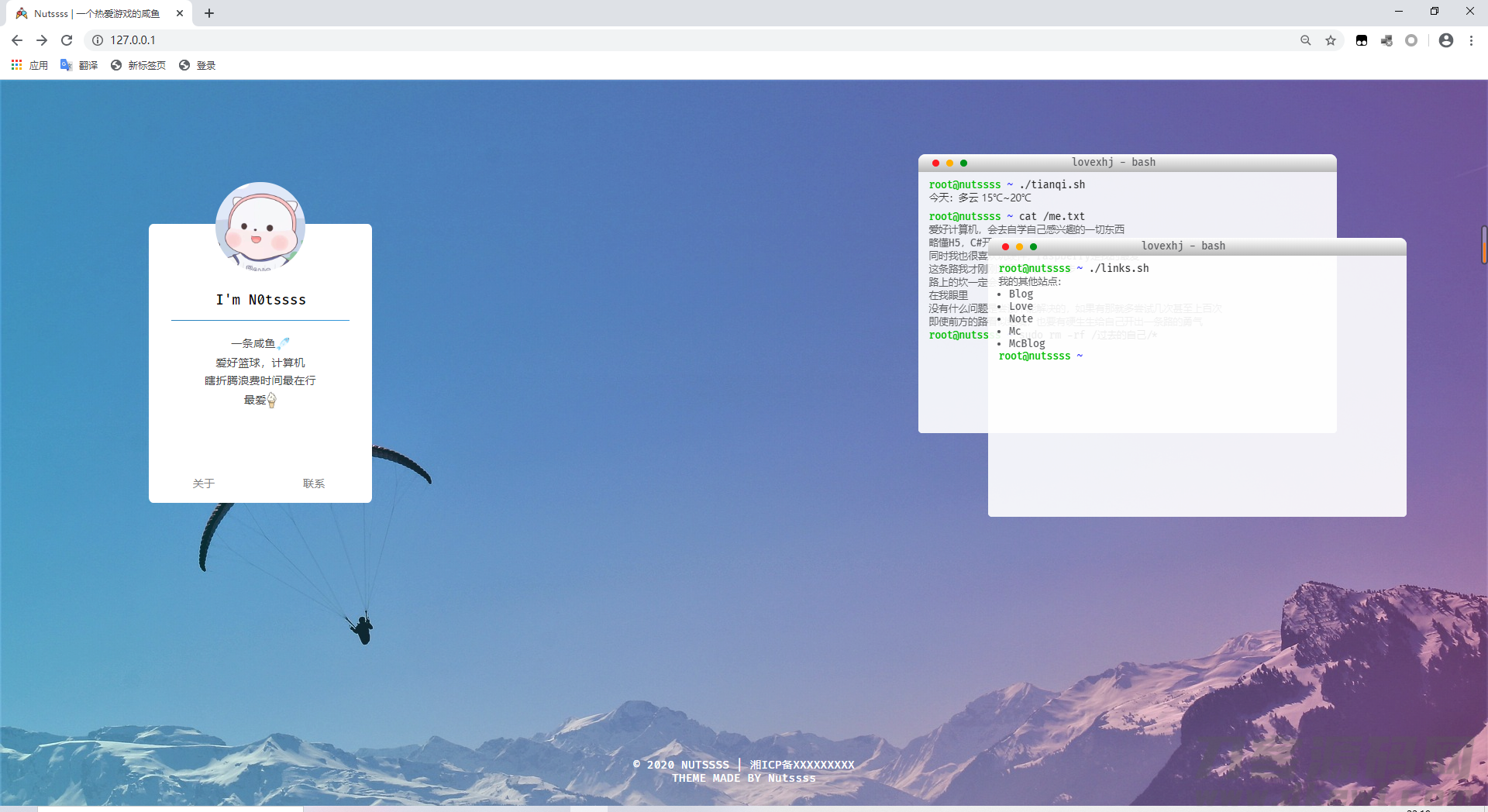
Task: Open the zoom magnifier icon in address bar
Action: tap(1306, 40)
